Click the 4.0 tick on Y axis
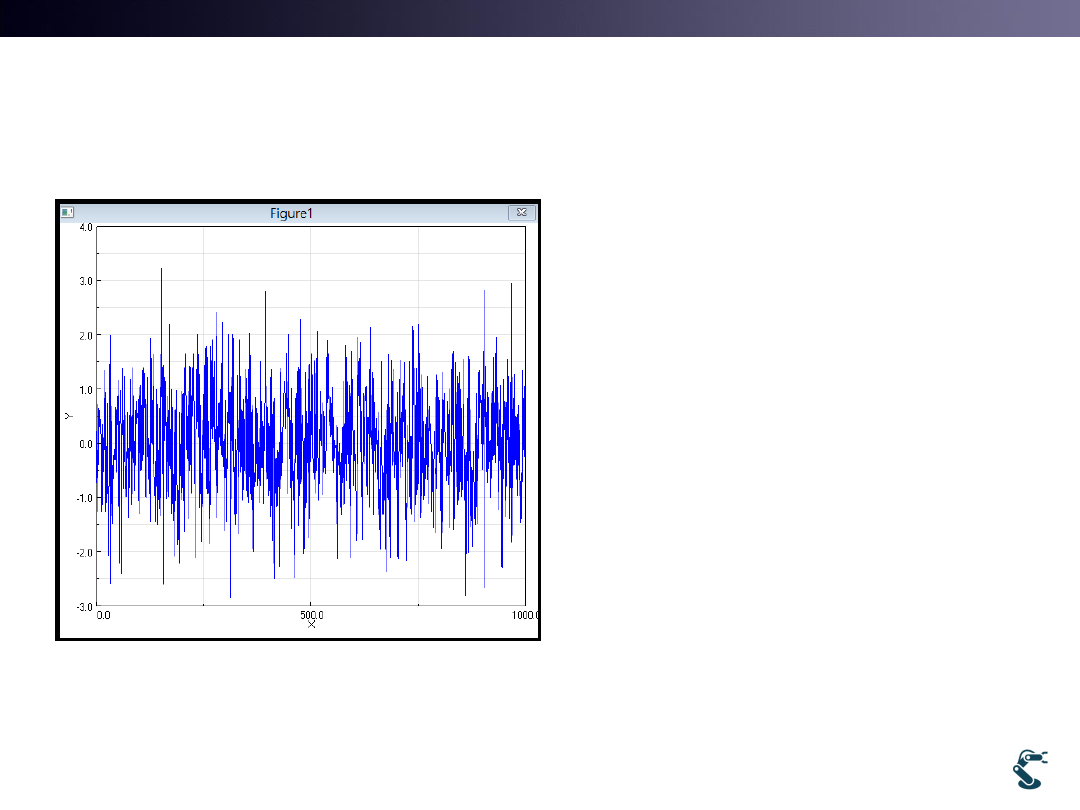Image resolution: width=1080 pixels, height=810 pixels. click(x=85, y=227)
